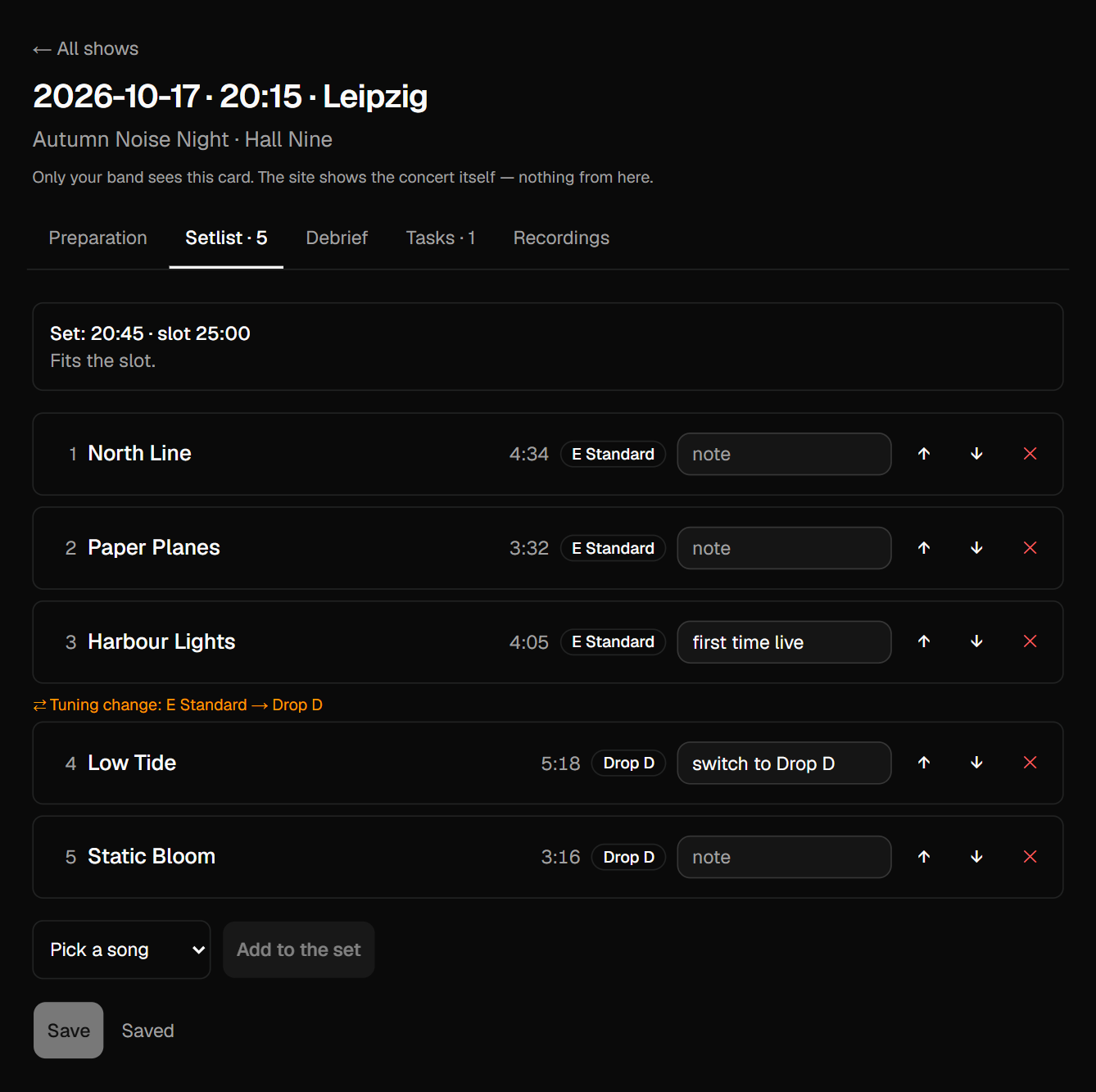The height and width of the screenshot is (1092, 1096).
Task: Select the Setlist tab
Action: (x=226, y=238)
